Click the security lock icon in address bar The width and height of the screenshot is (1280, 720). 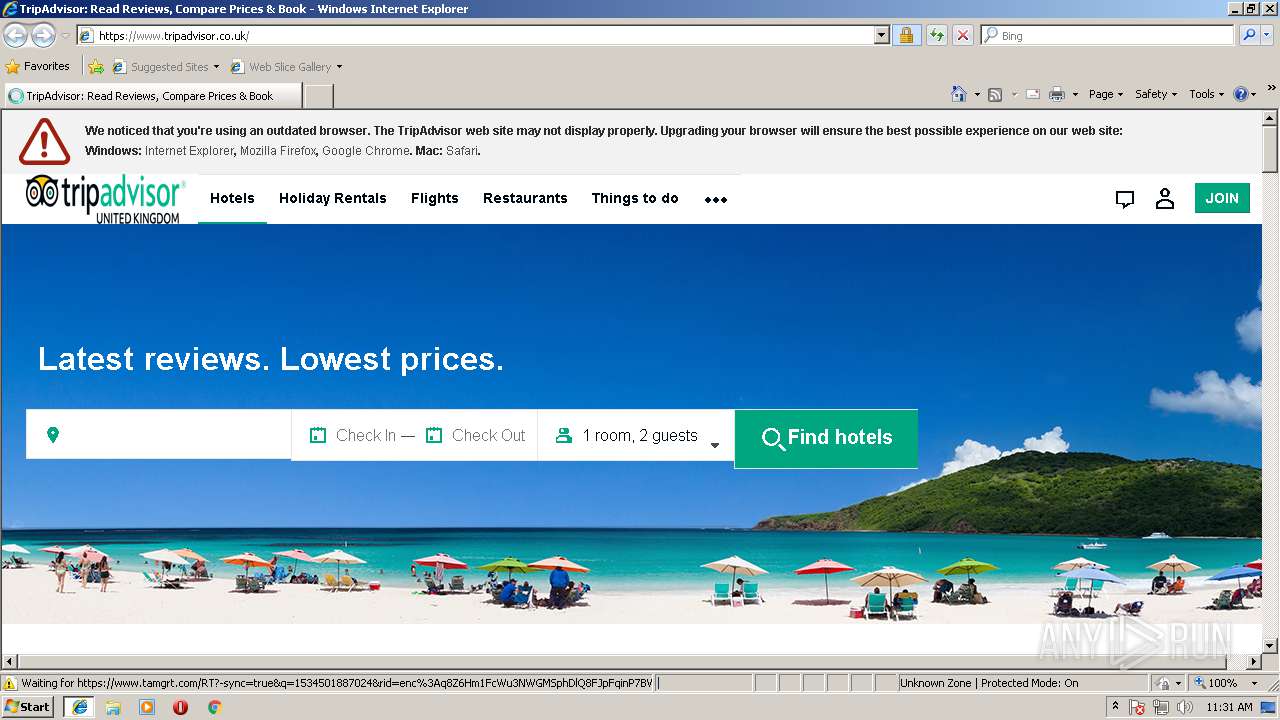(906, 35)
